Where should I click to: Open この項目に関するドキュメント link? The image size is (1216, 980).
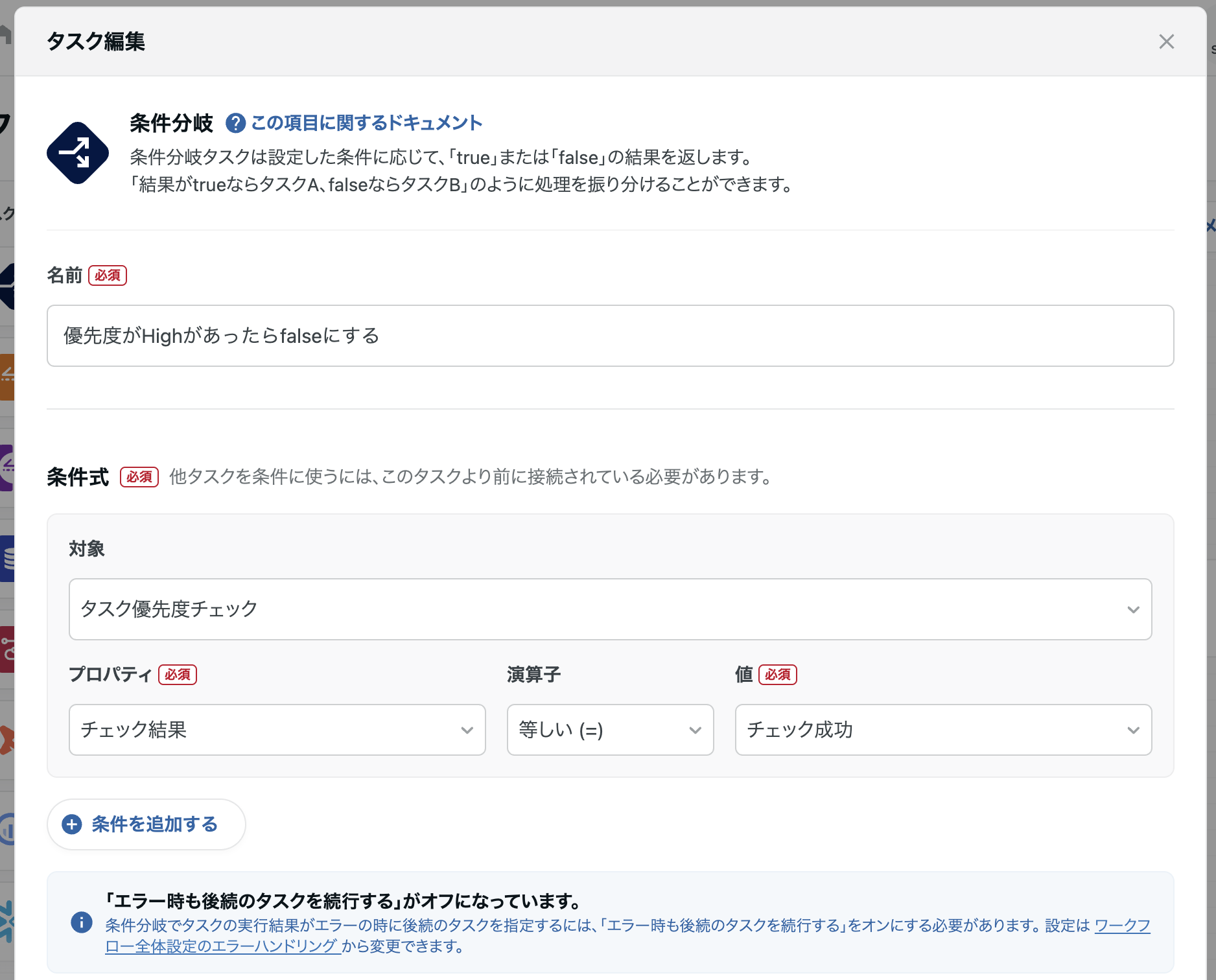pyautogui.click(x=367, y=123)
